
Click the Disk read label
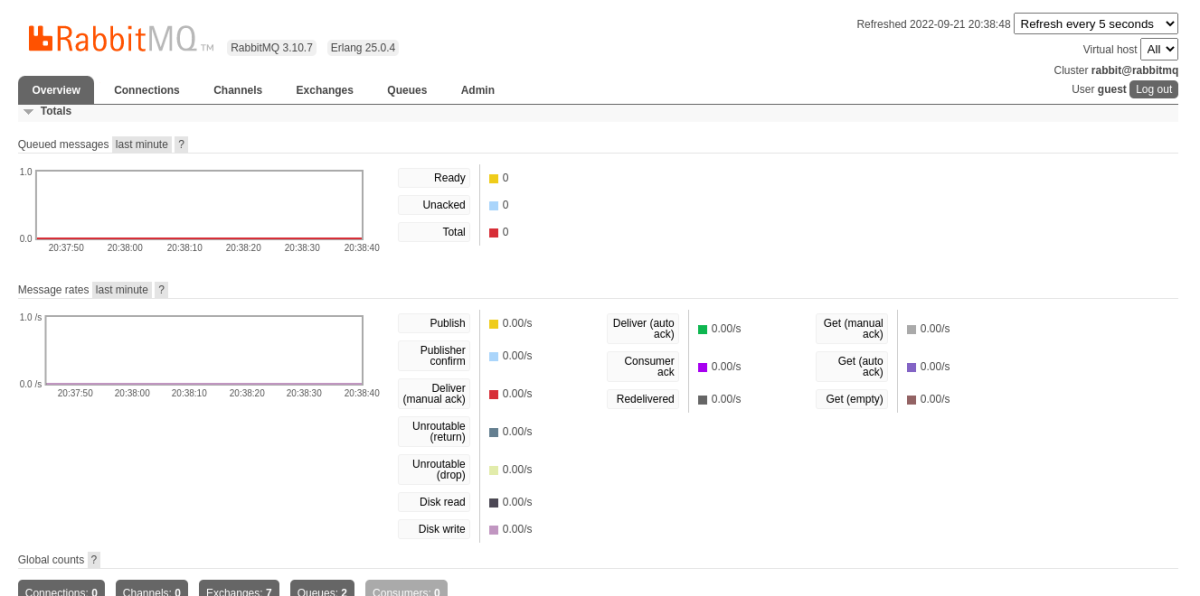point(434,502)
